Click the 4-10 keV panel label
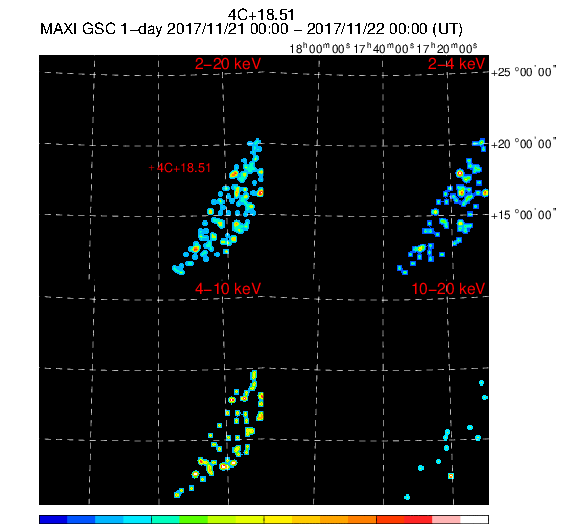 tap(228, 289)
